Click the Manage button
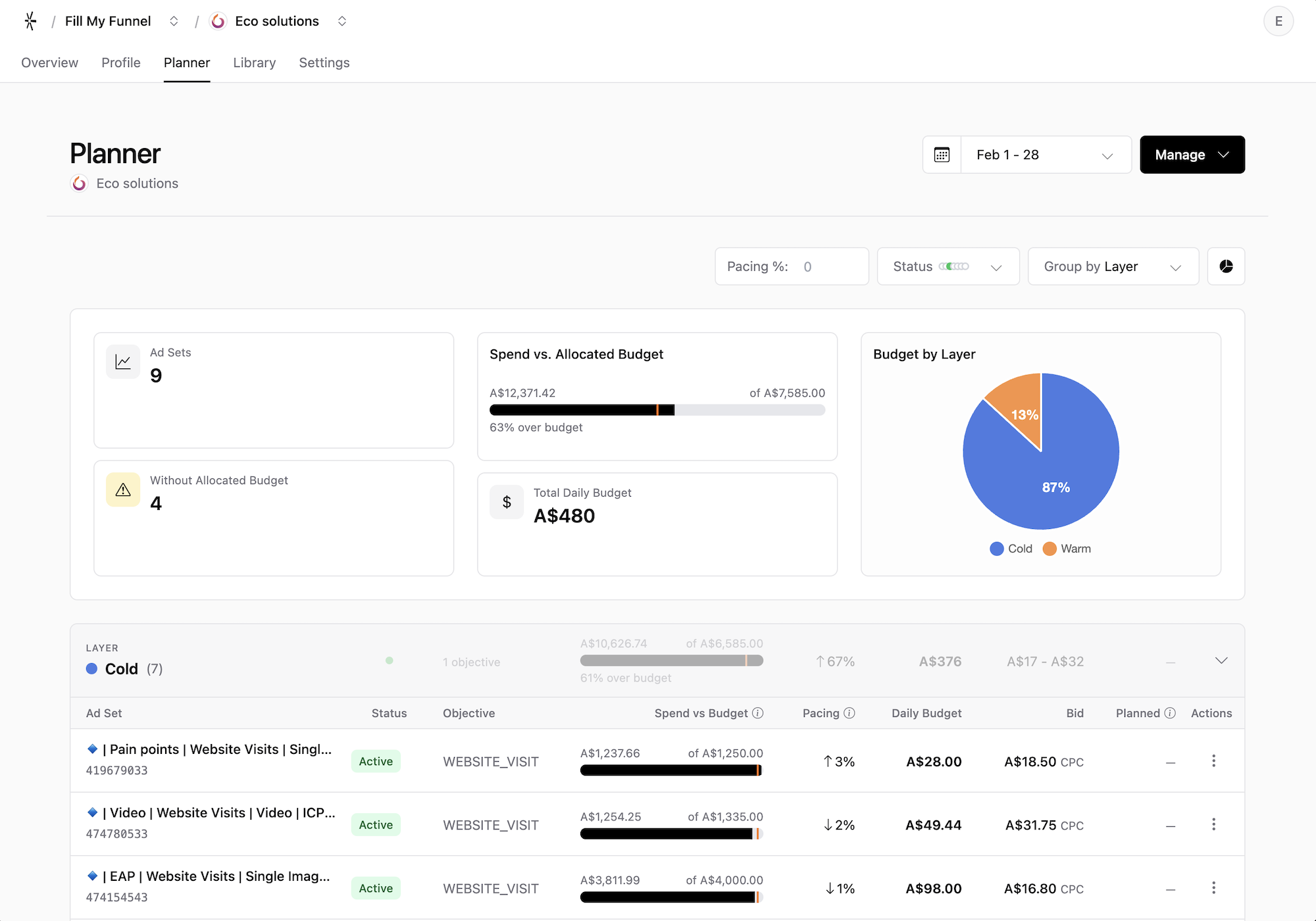 point(1192,154)
